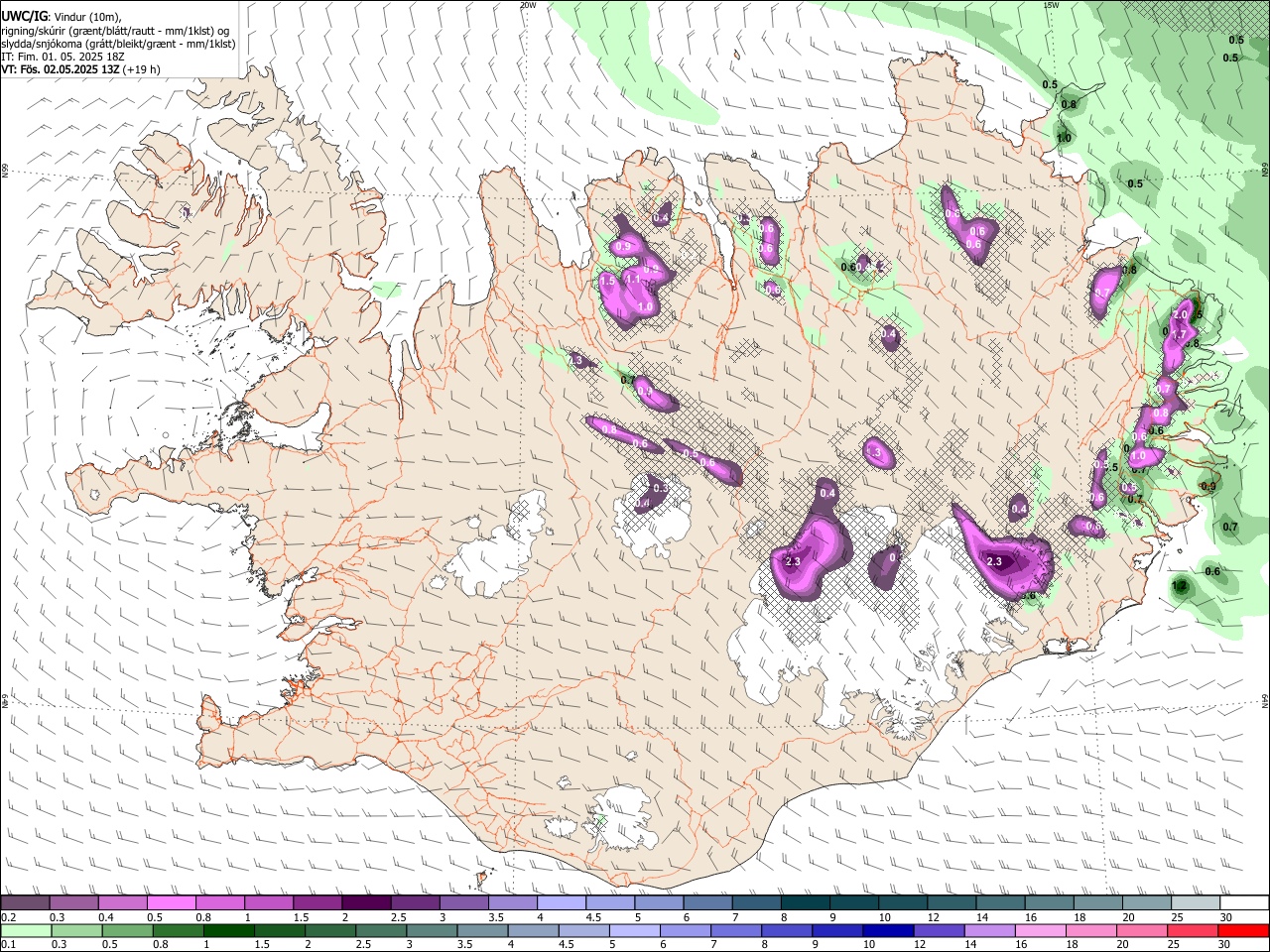Click the '0.2' legend scale label

(x=8, y=917)
